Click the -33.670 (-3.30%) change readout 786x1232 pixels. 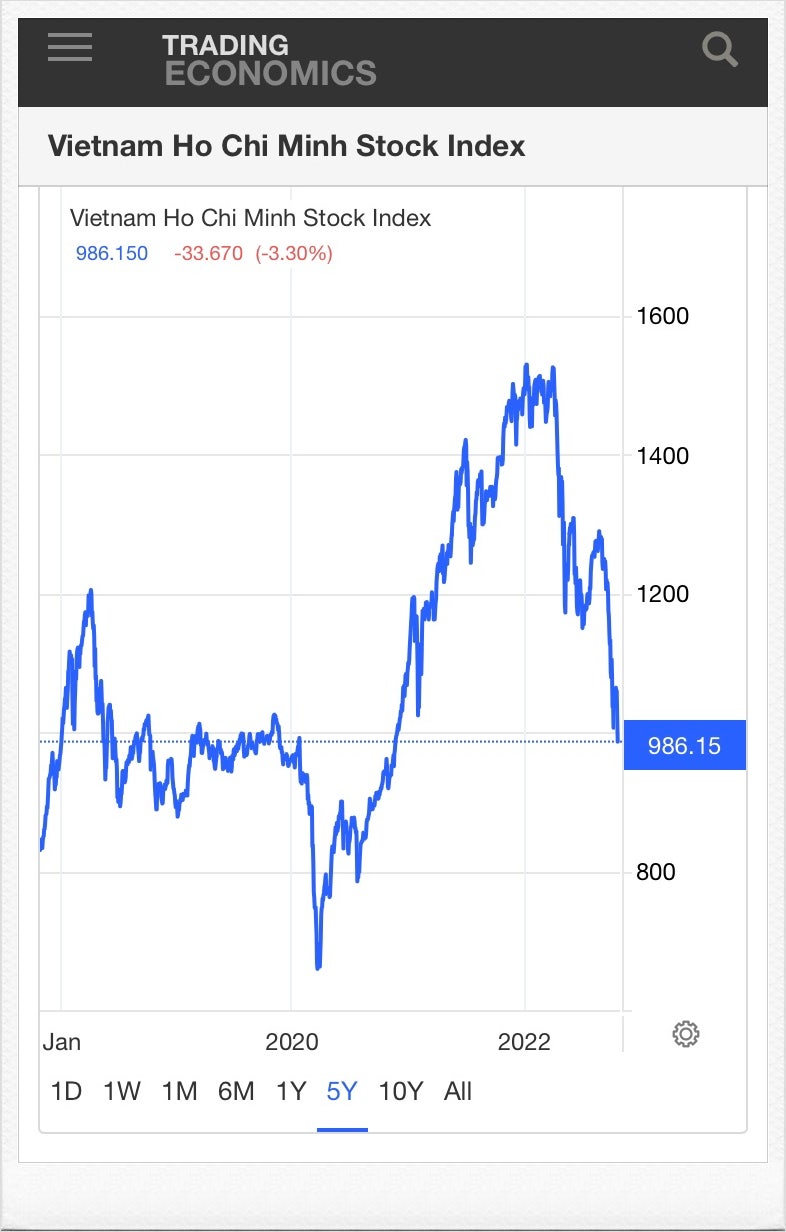253,254
